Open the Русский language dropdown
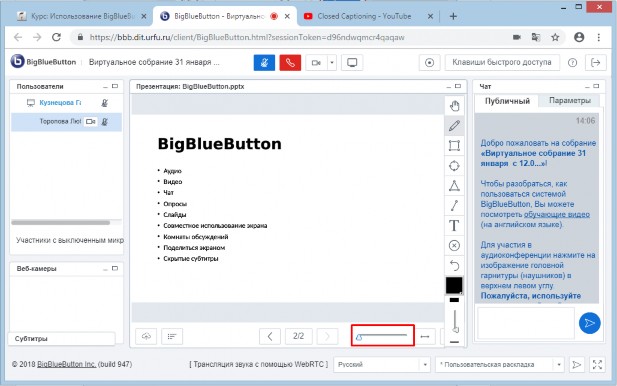617x386 pixels. coord(381,364)
